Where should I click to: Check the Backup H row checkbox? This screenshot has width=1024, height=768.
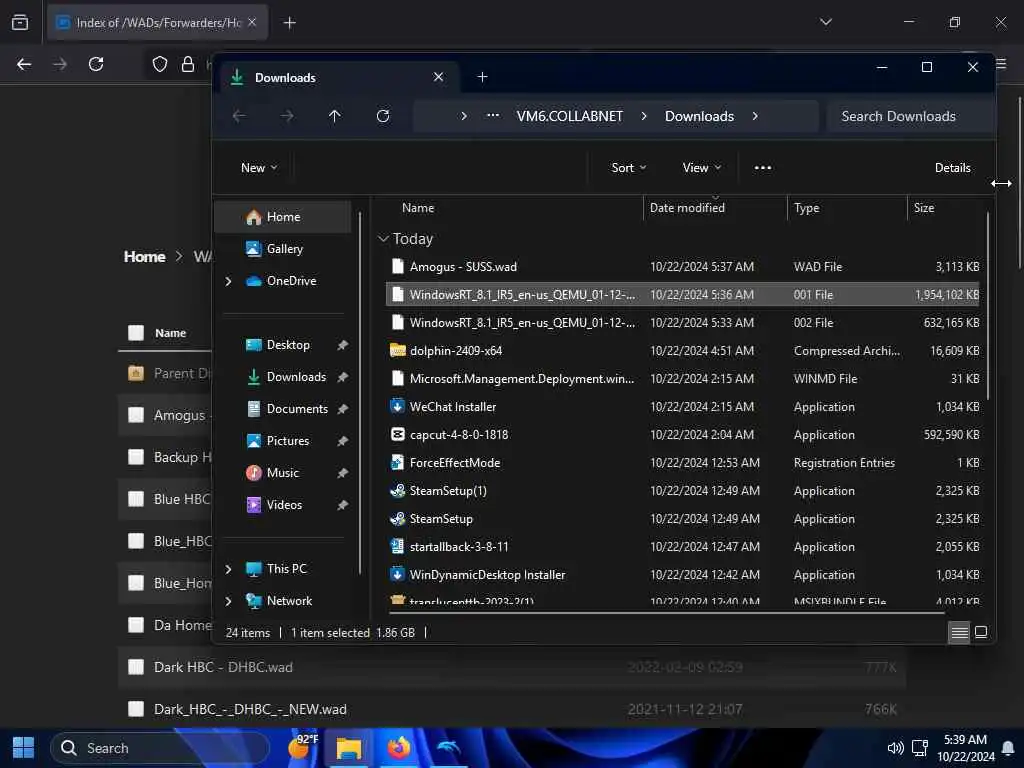pos(136,457)
